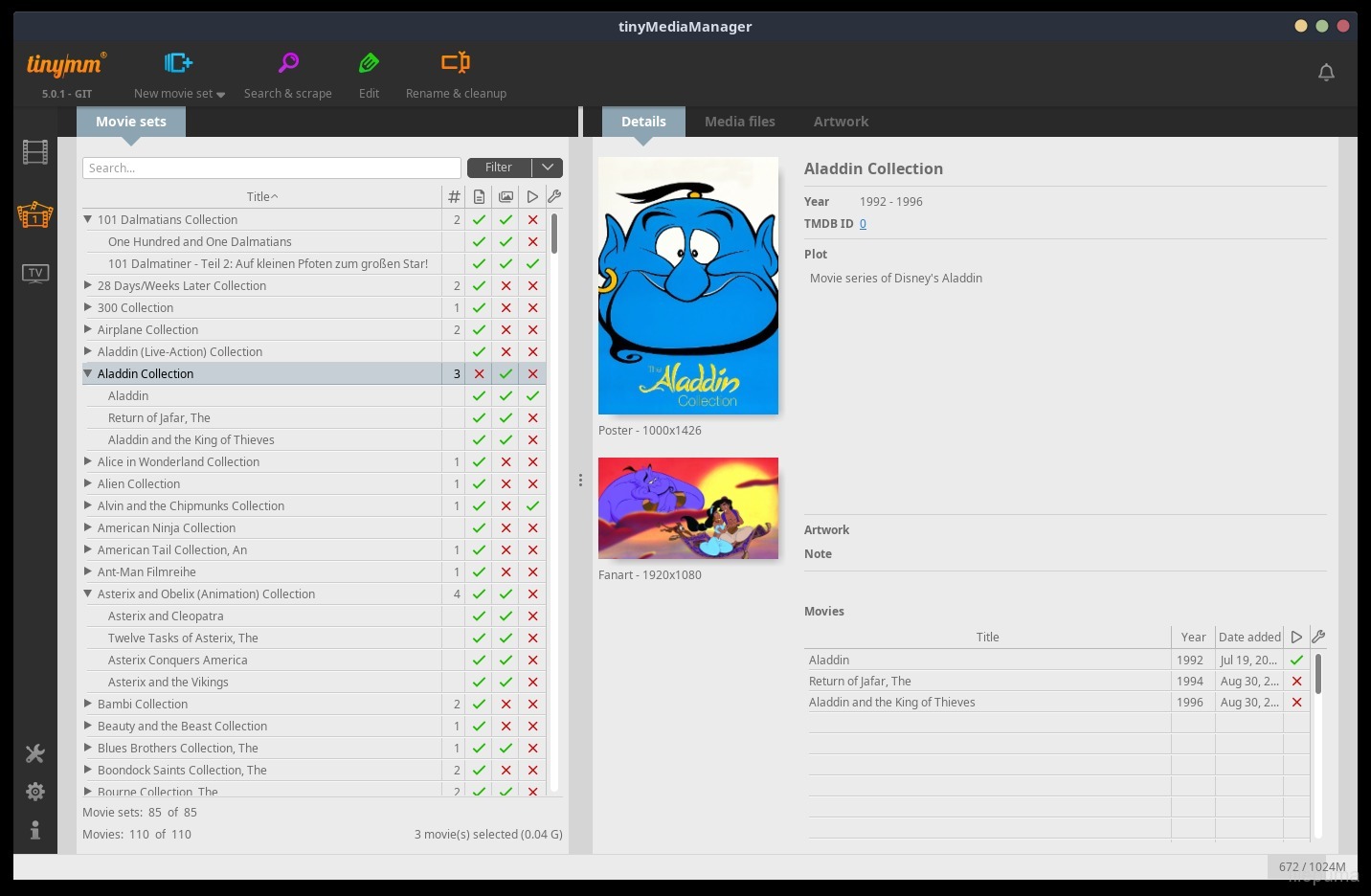Image resolution: width=1371 pixels, height=896 pixels.
Task: Expand the Alien Collection tree node
Action: tap(88, 483)
